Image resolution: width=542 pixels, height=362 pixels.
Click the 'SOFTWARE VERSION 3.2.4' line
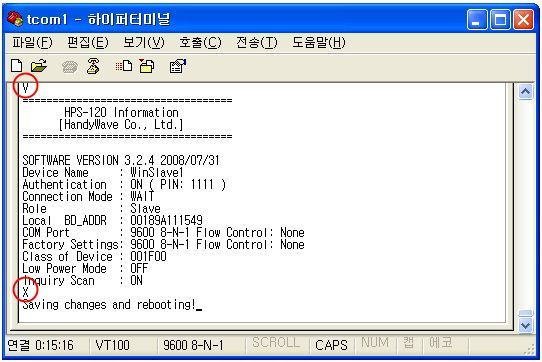pyautogui.click(x=121, y=160)
